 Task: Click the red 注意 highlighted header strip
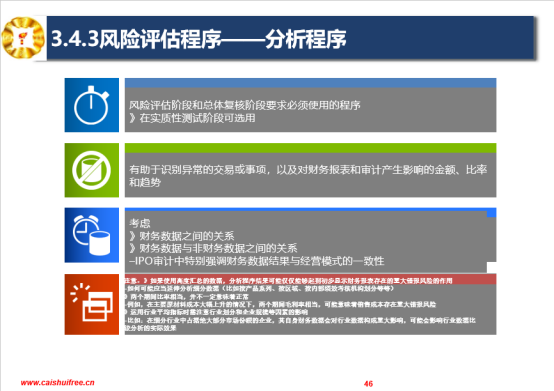(x=310, y=280)
